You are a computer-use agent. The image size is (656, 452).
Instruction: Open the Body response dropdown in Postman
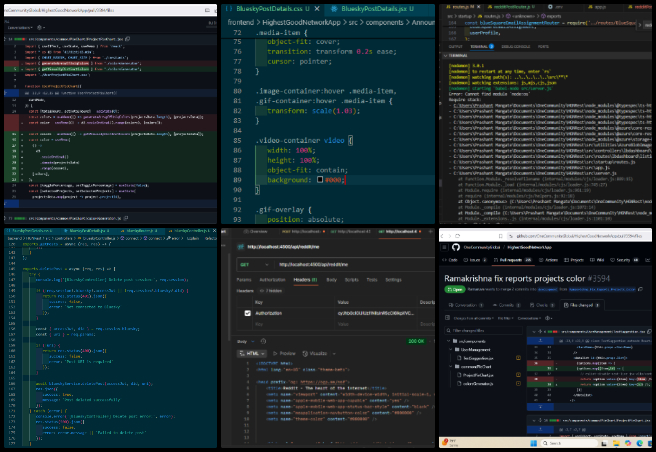tap(246, 342)
